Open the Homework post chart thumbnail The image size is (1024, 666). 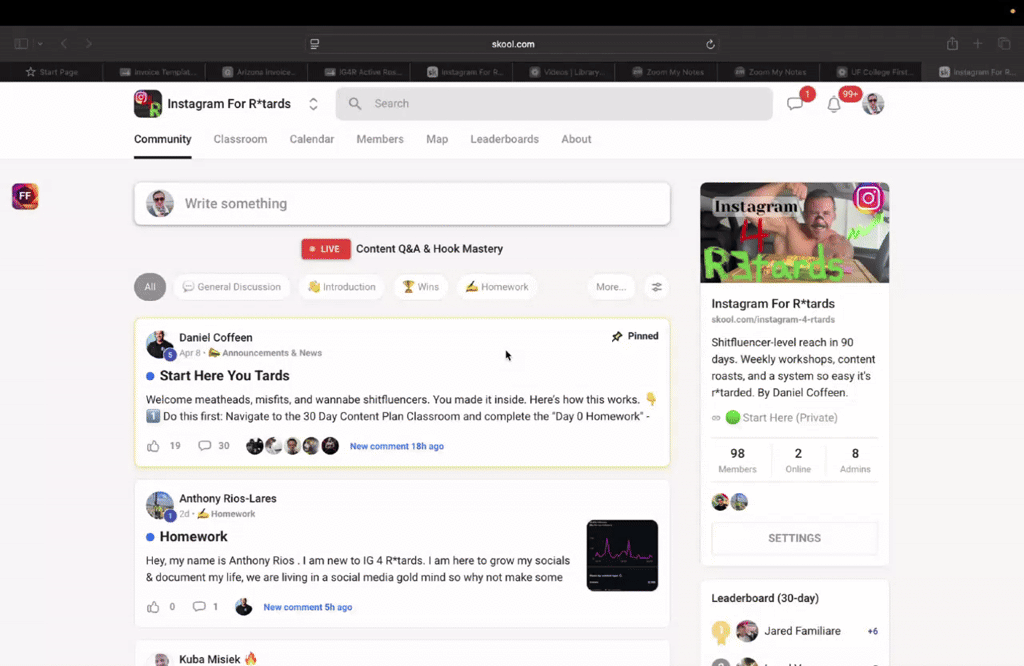[622, 555]
